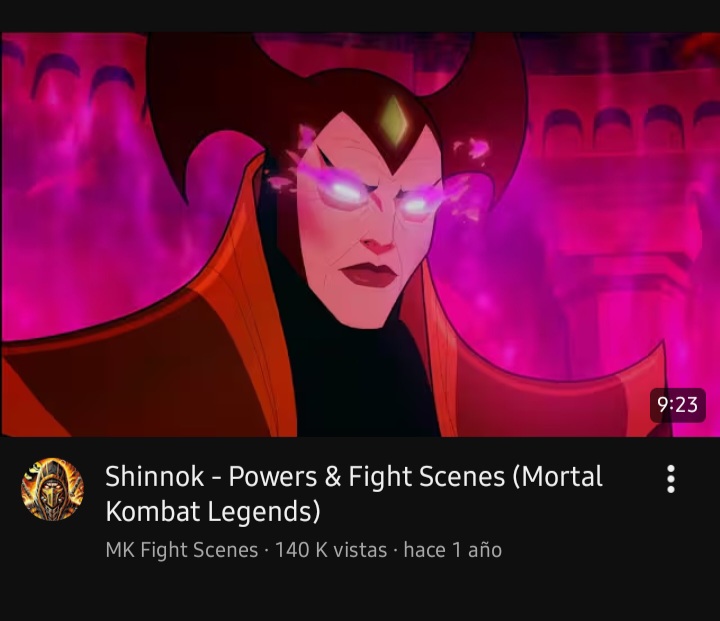Open the 'Shinnok - Powers & Fight Scenes' title

click(x=354, y=493)
